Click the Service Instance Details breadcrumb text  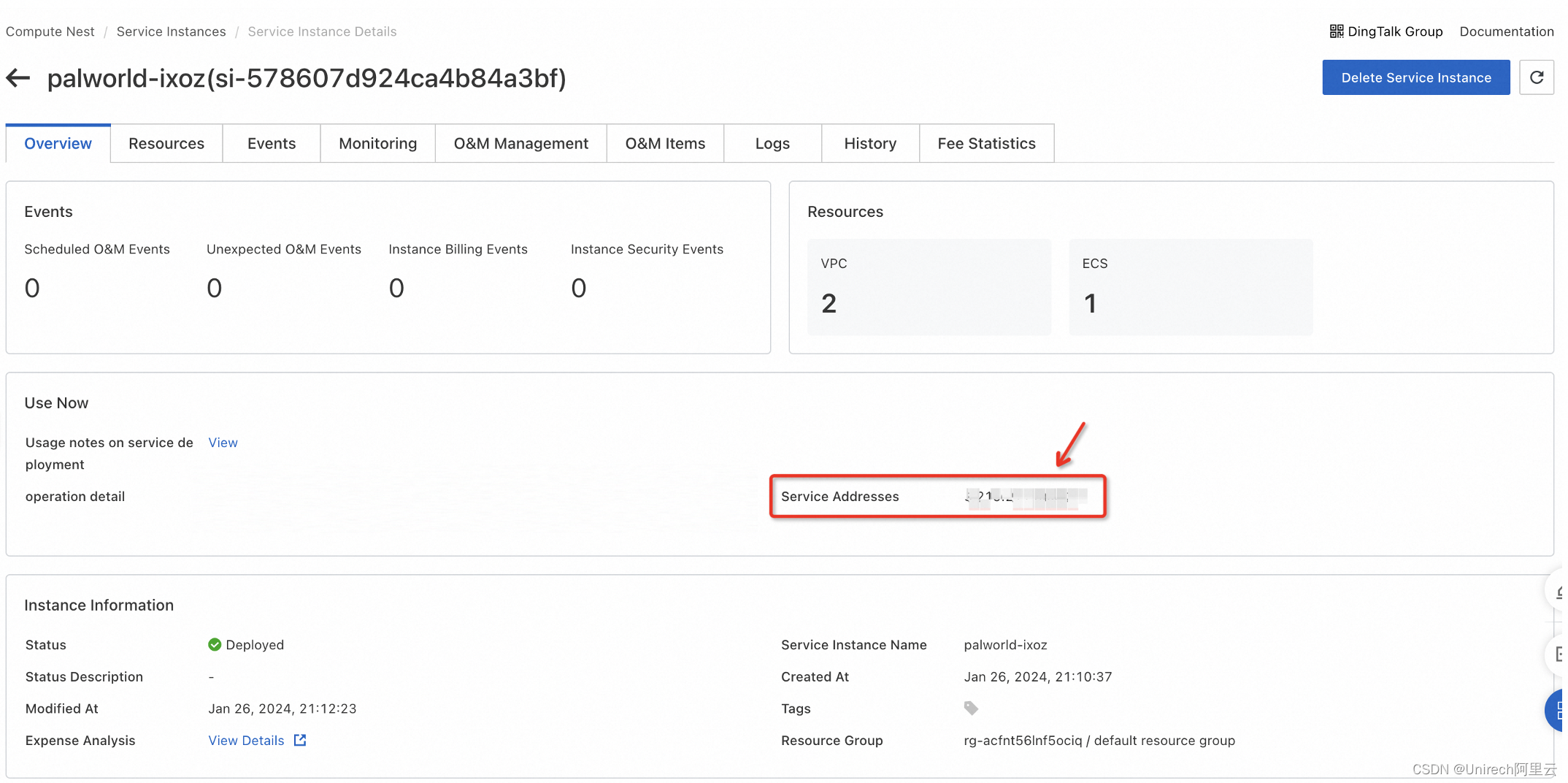click(322, 31)
